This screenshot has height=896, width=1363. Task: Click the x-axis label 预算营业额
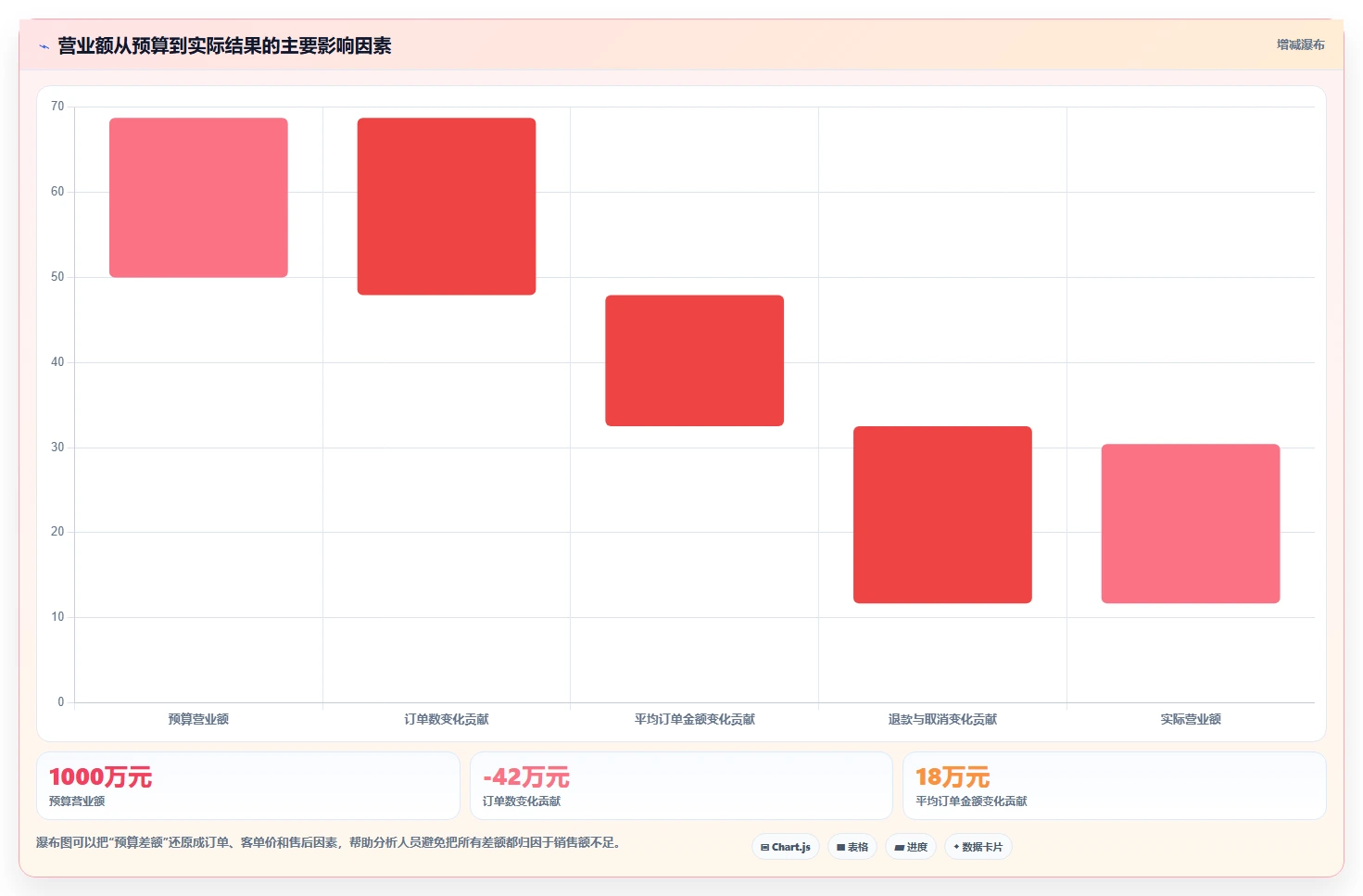(x=198, y=719)
